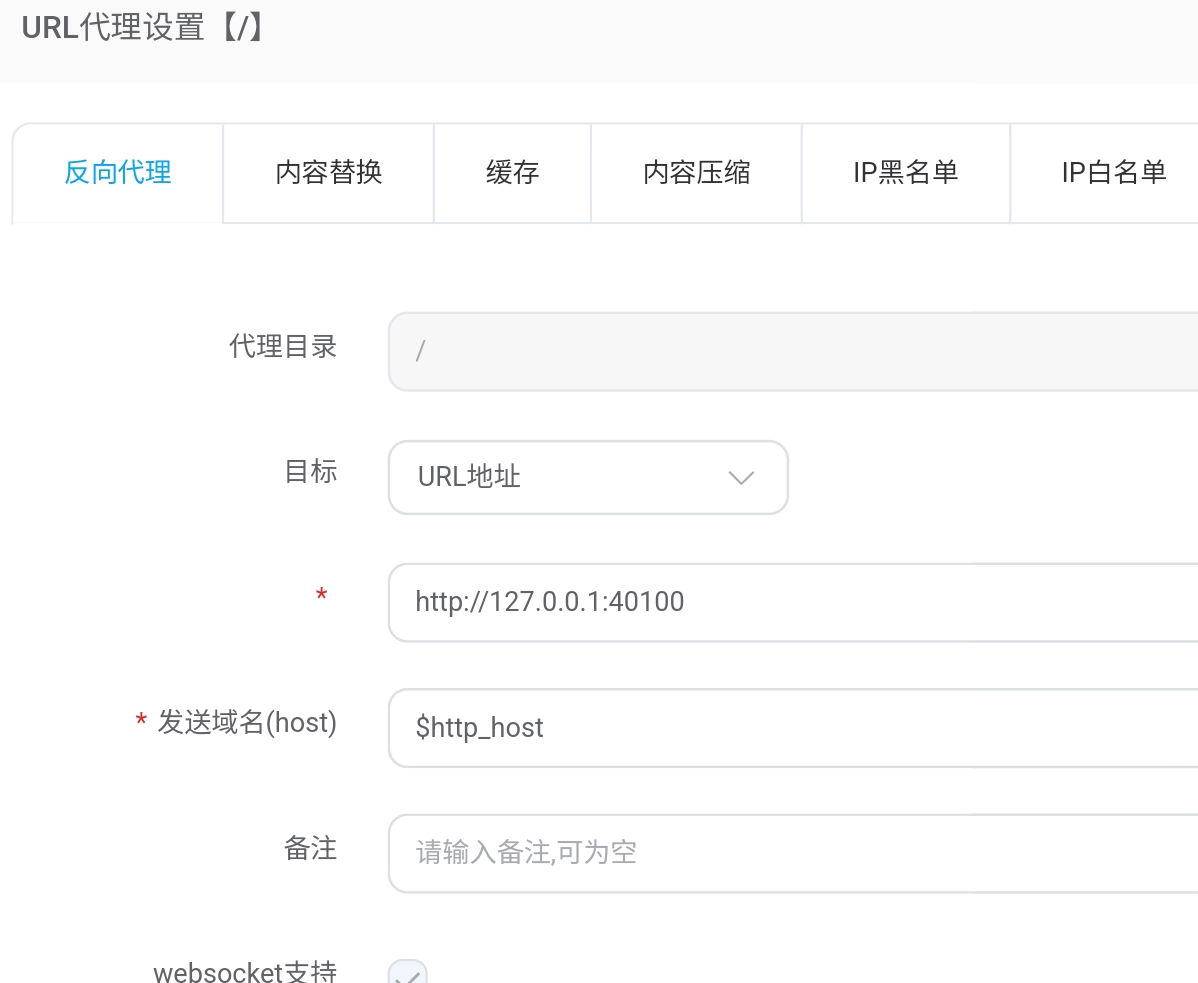Select the 缓存 tab
The width and height of the screenshot is (1198, 983).
[512, 173]
